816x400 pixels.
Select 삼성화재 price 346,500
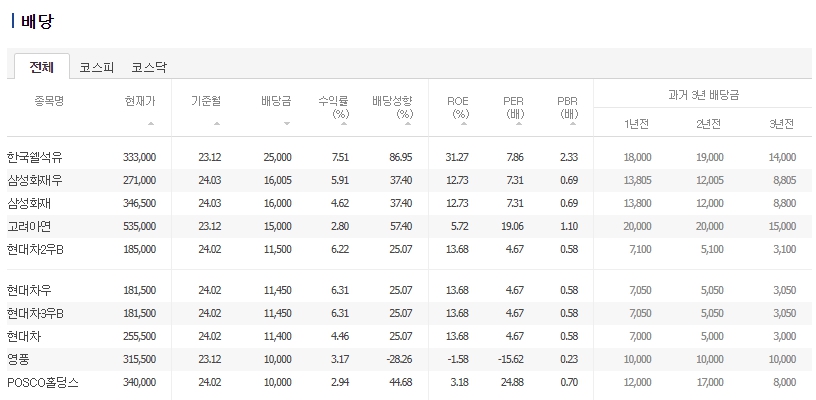coord(139,203)
